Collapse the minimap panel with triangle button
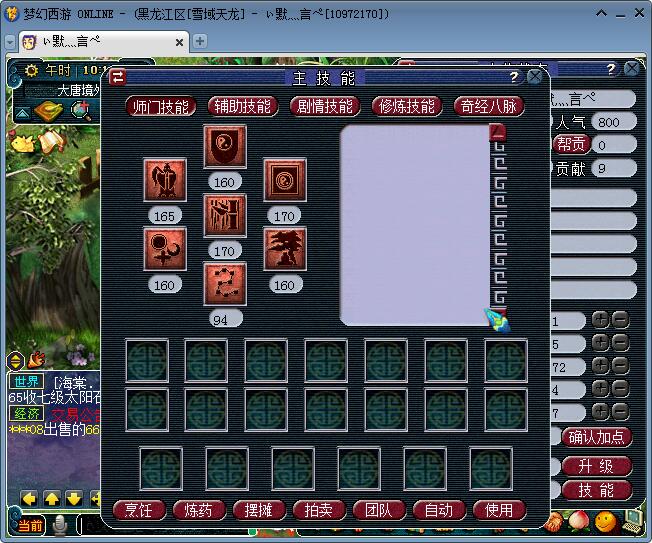Image resolution: width=652 pixels, height=543 pixels. 23,113
